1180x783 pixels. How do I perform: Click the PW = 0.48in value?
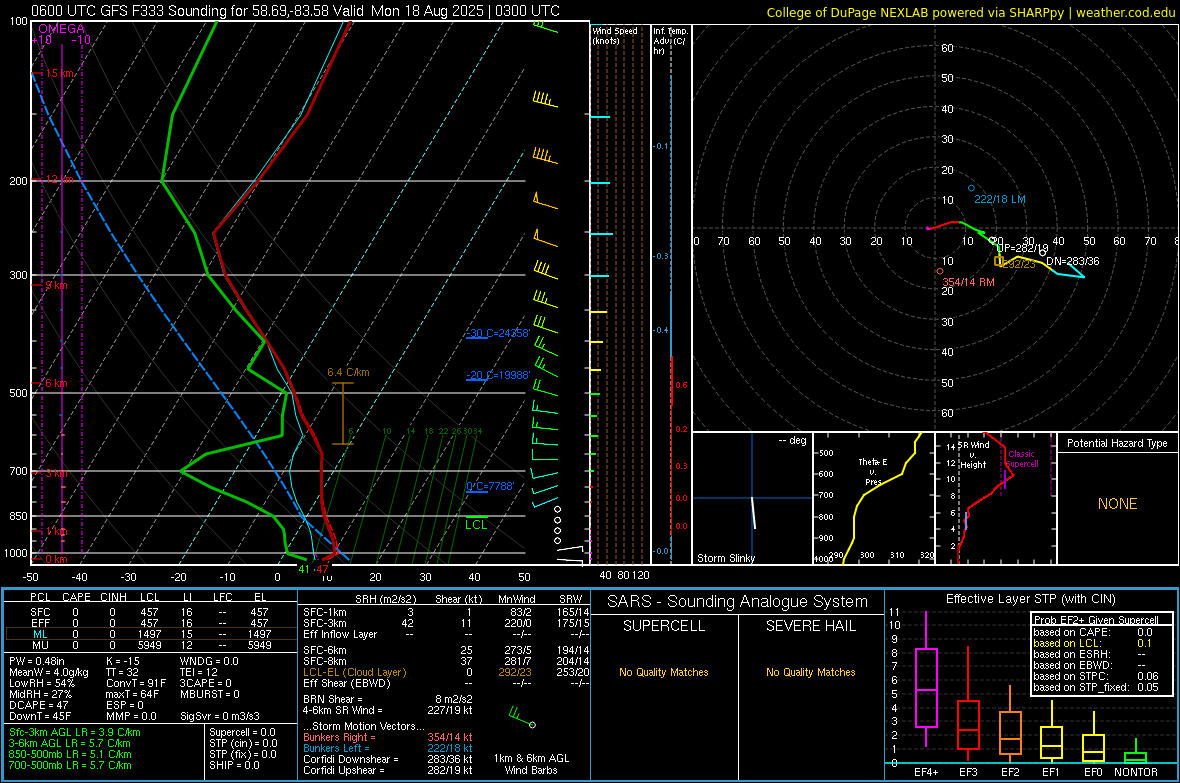pyautogui.click(x=37, y=661)
